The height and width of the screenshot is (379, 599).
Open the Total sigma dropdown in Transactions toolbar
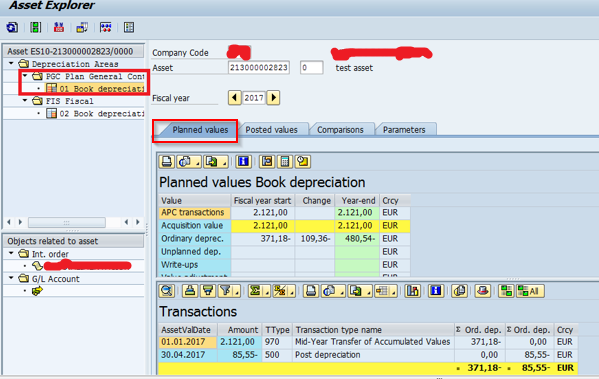[259, 291]
